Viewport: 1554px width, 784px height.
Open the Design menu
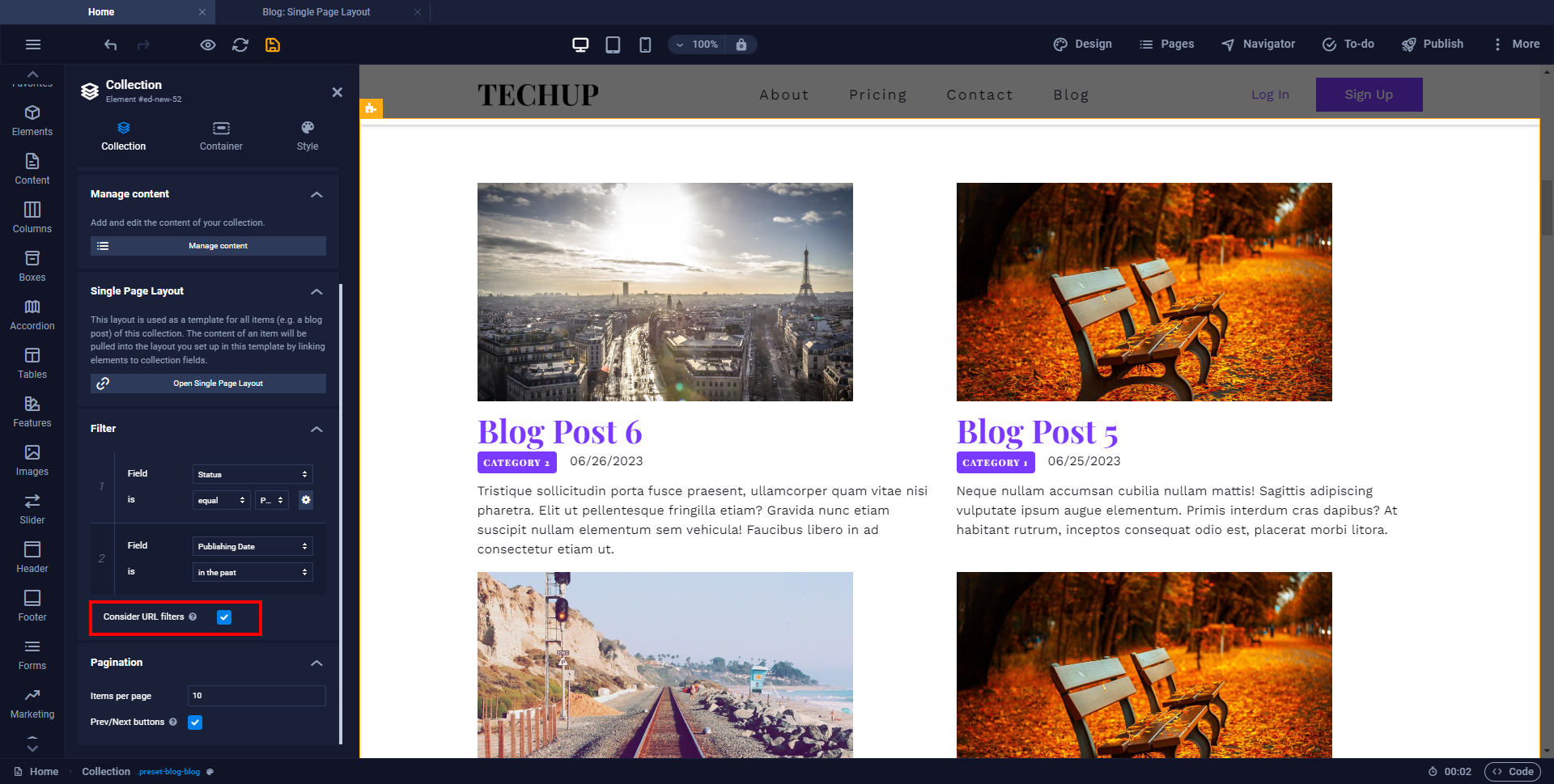click(x=1082, y=44)
